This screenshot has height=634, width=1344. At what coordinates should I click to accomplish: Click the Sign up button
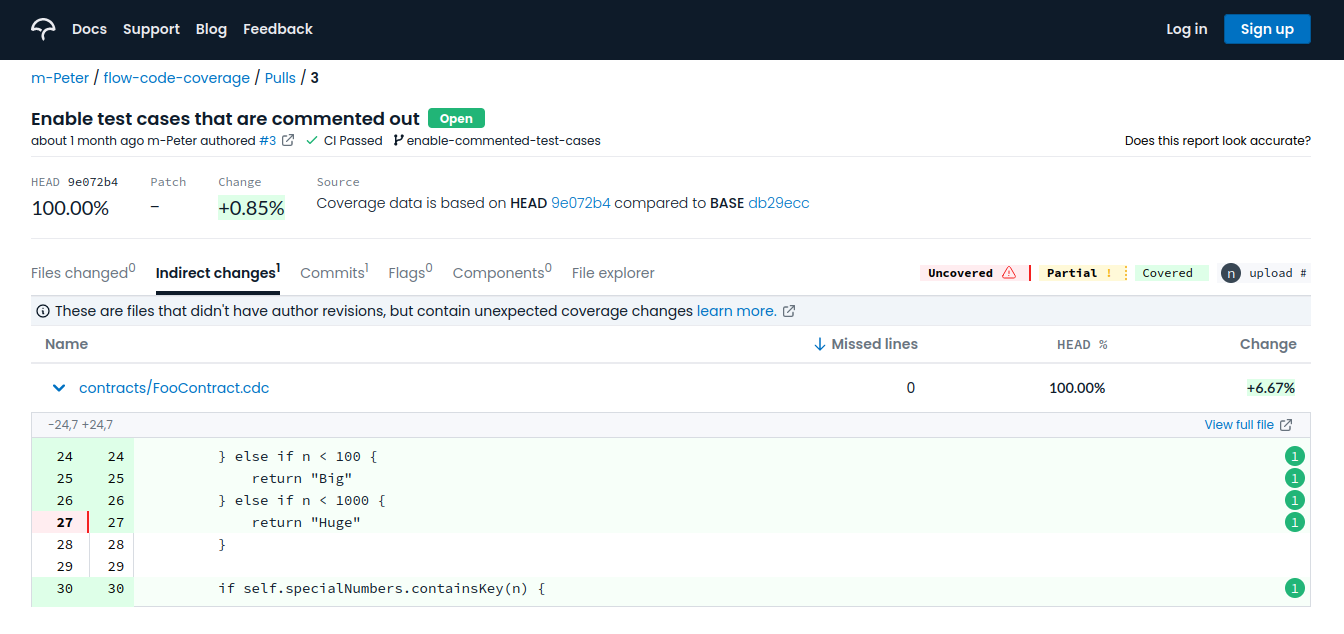point(1267,29)
